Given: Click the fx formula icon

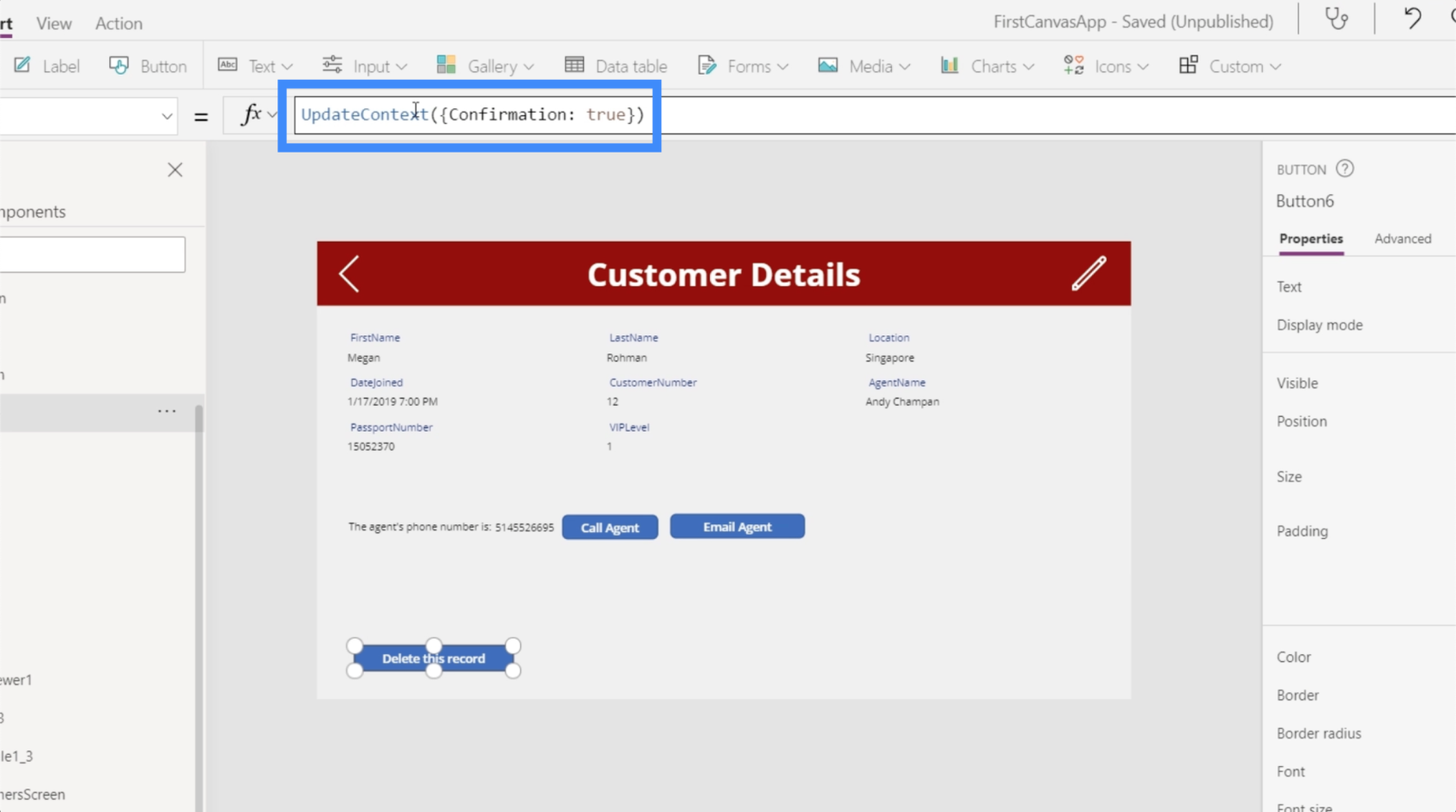Looking at the screenshot, I should pos(251,114).
